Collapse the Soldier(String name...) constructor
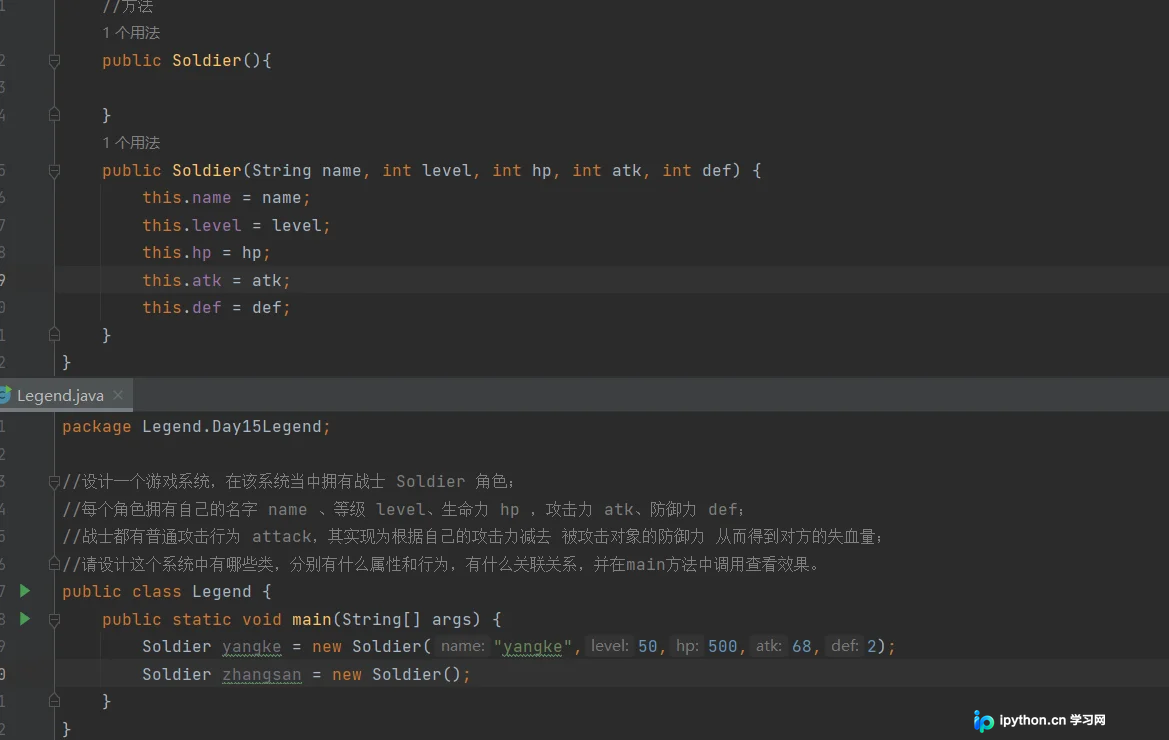1169x740 pixels. pyautogui.click(x=54, y=171)
